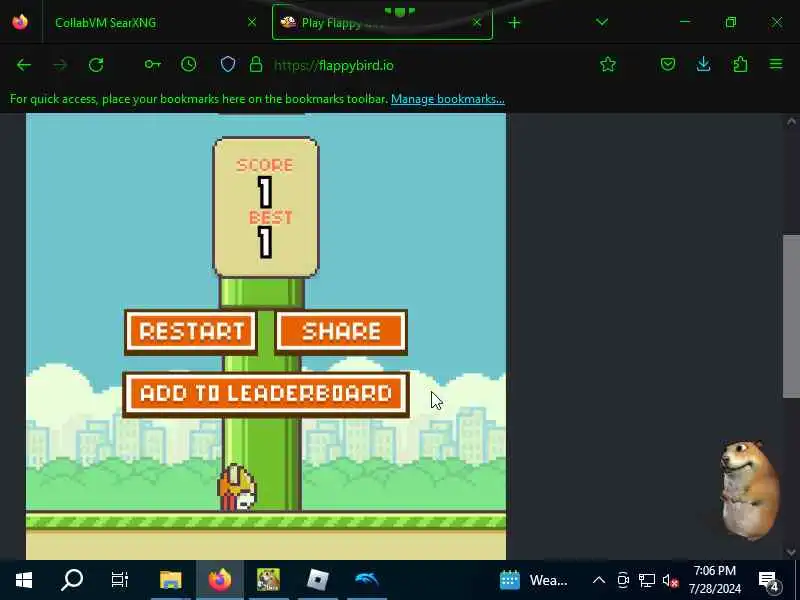Open the Weather widget on taskbar
Image resolution: width=800 pixels, height=600 pixels.
[x=534, y=580]
